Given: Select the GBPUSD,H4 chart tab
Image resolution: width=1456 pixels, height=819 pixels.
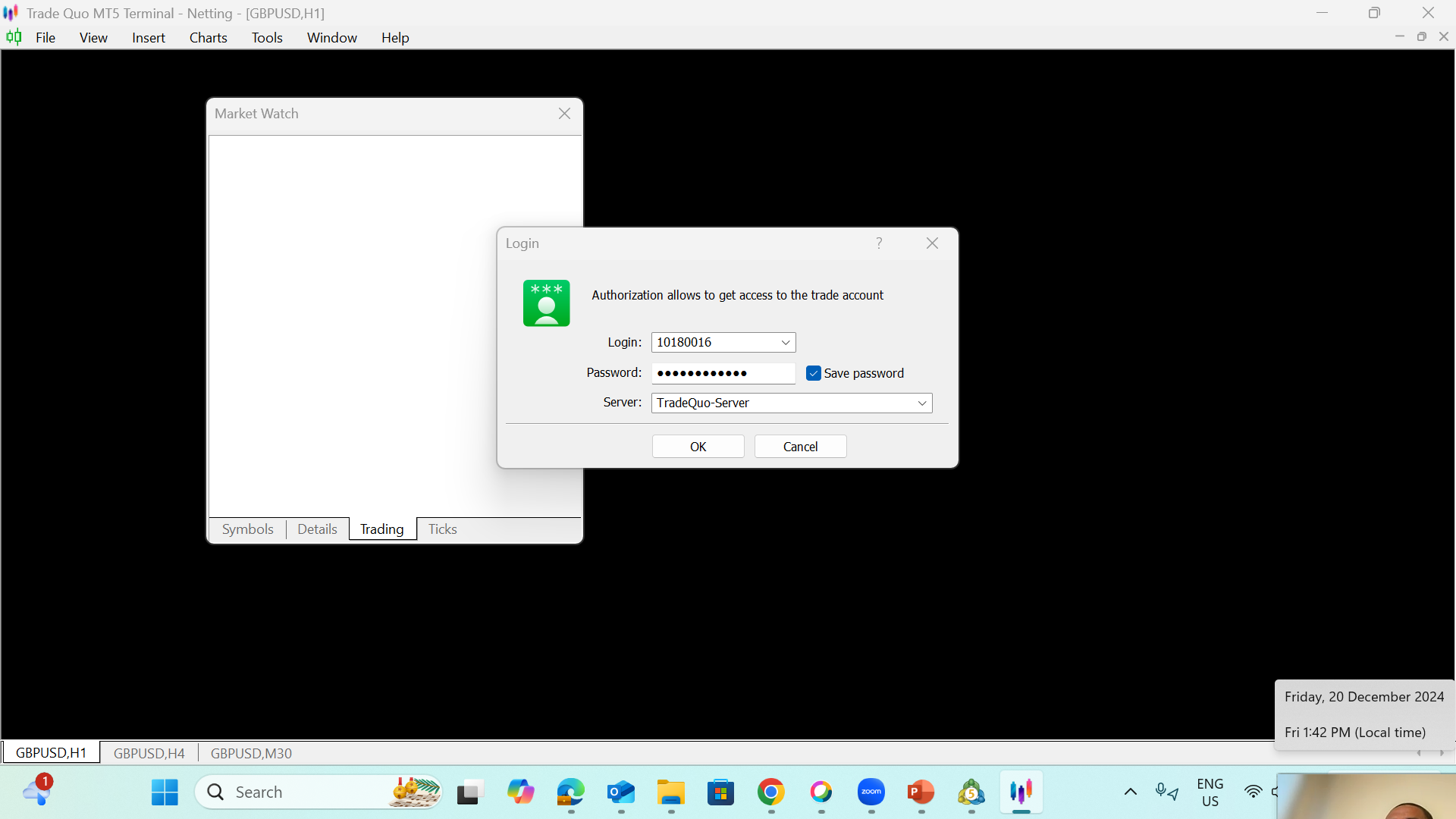Looking at the screenshot, I should (149, 753).
